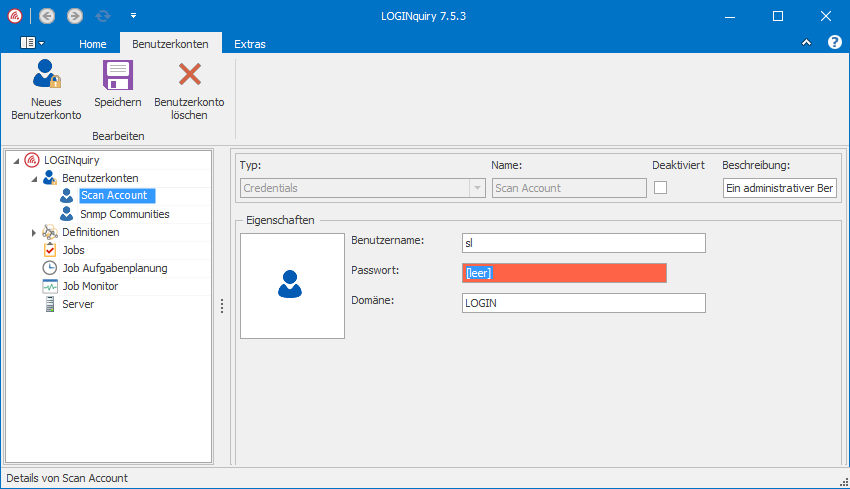This screenshot has height=489, width=850.
Task: Click the Scan Account user icon in tree
Action: (x=67, y=196)
